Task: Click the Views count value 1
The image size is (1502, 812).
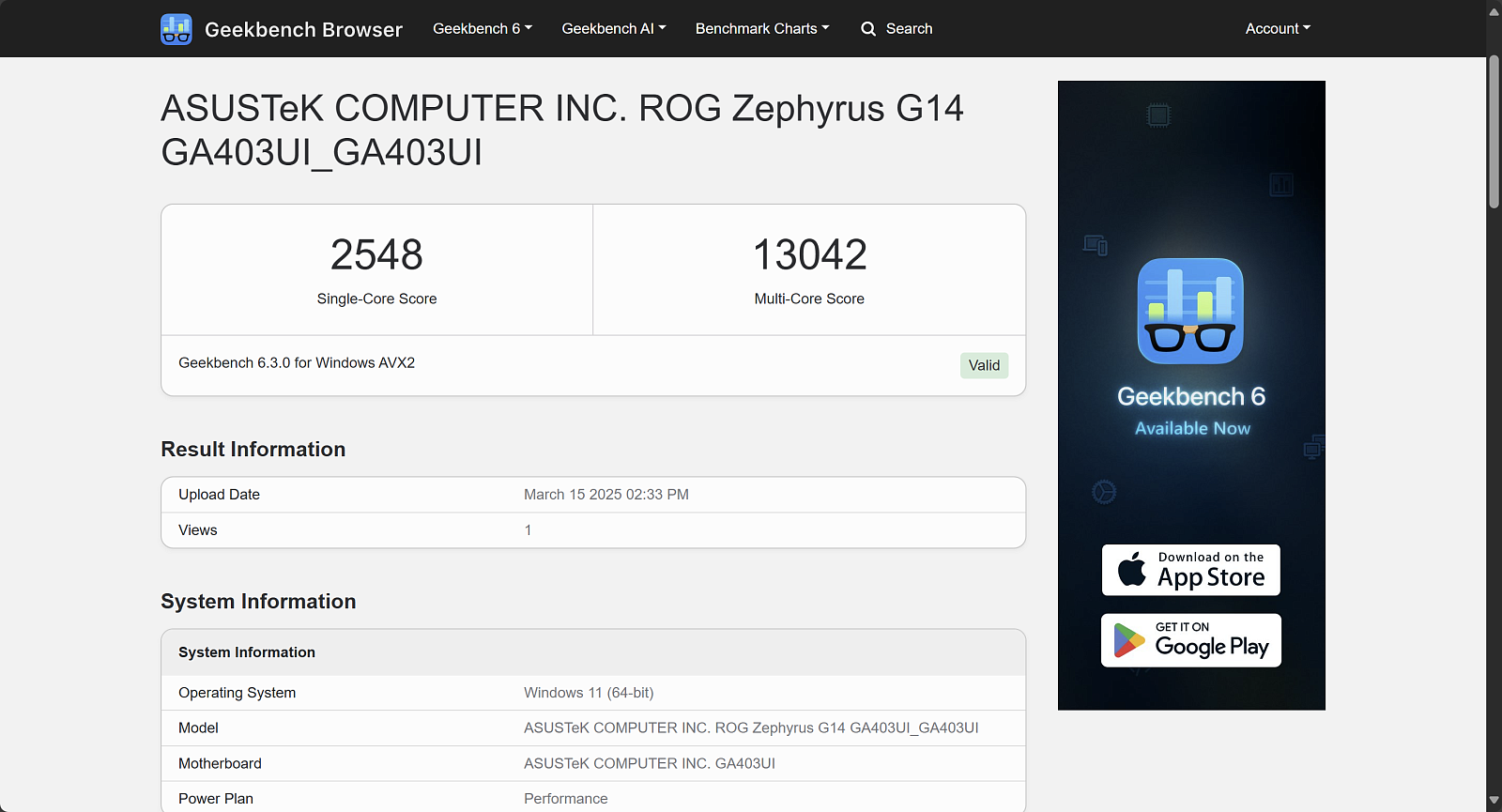Action: click(x=528, y=530)
